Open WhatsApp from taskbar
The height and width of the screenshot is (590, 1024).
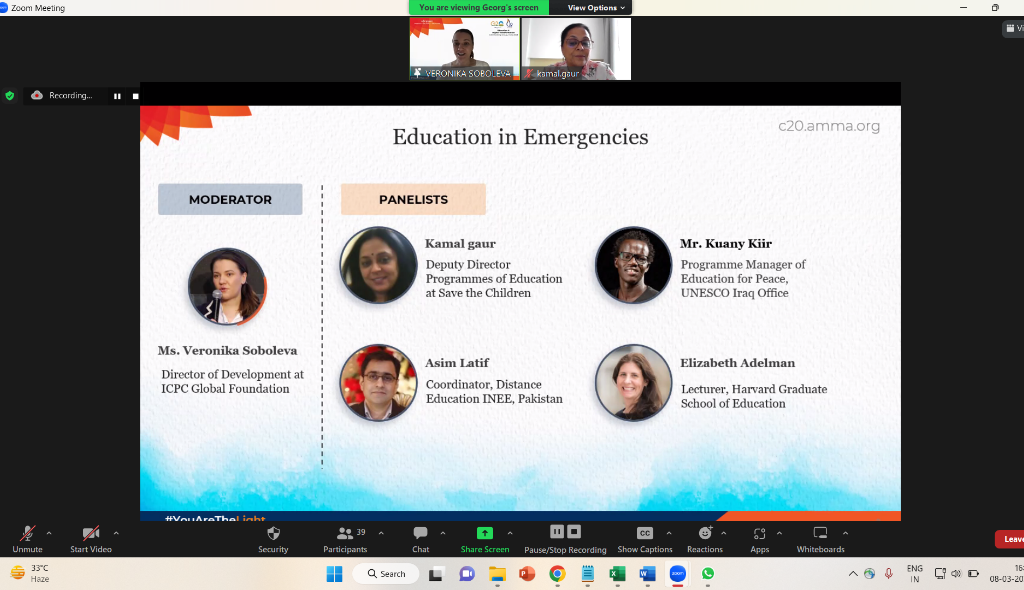(708, 574)
